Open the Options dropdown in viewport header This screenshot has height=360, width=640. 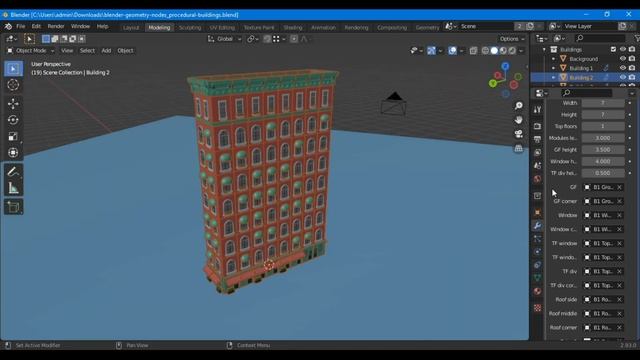512,39
